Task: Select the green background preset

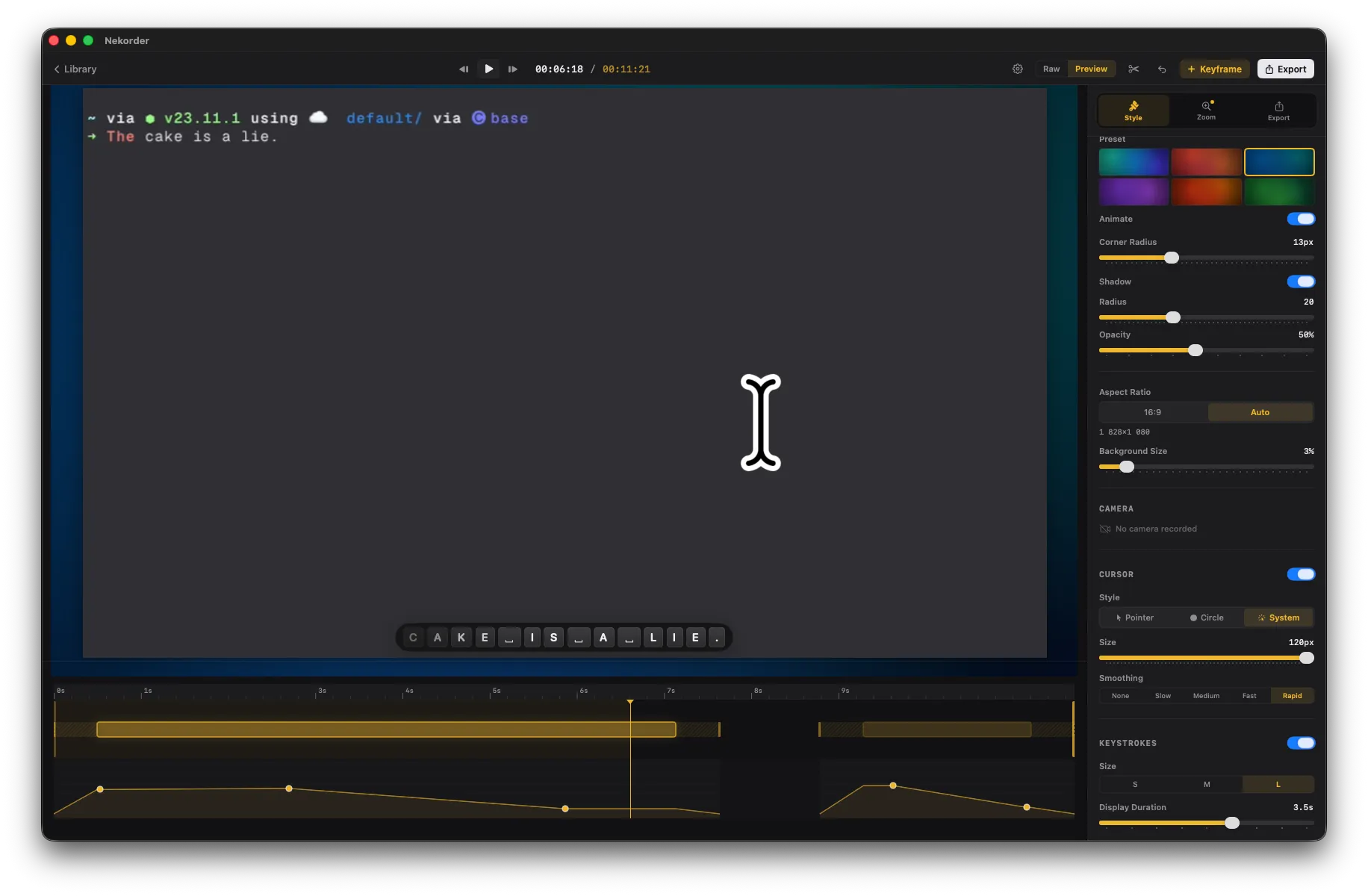Action: coord(1278,192)
